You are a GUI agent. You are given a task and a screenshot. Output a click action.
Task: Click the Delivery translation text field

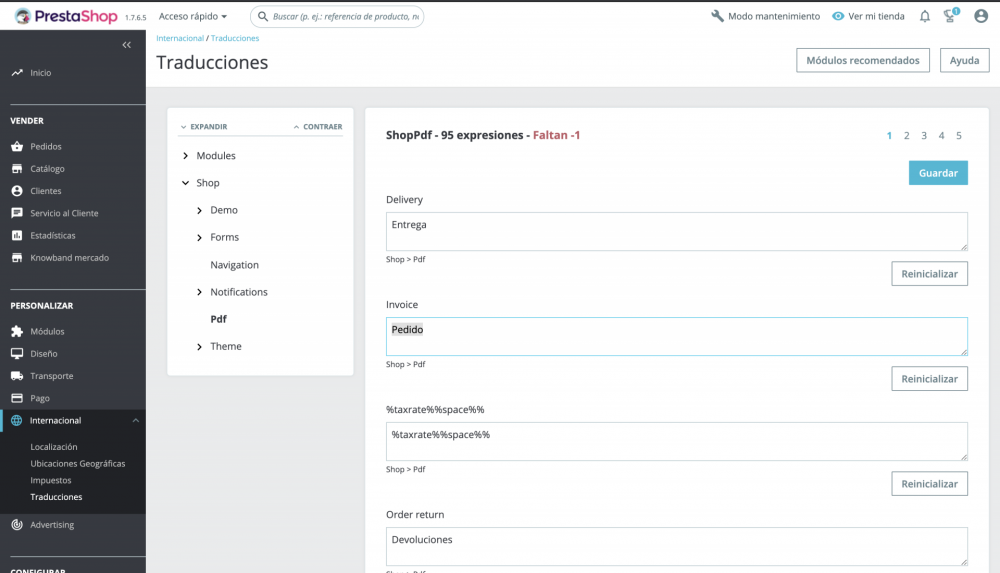tap(676, 231)
